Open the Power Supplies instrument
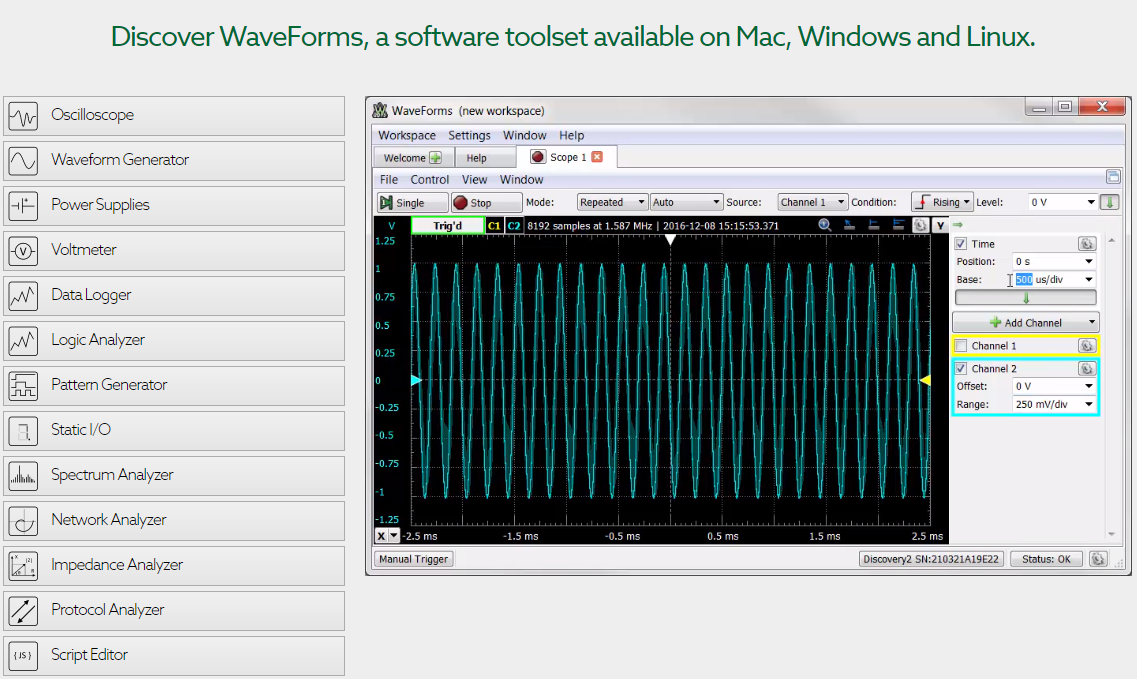1137x679 pixels. (x=174, y=205)
